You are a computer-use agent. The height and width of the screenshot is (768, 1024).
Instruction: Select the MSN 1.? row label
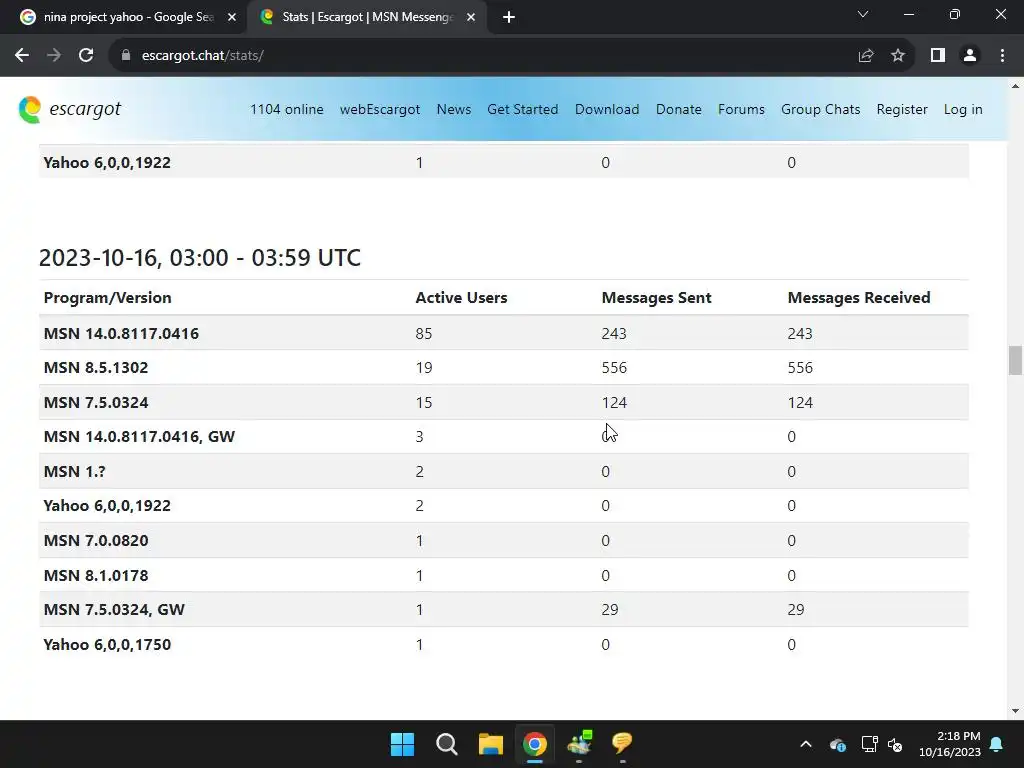coord(74,472)
